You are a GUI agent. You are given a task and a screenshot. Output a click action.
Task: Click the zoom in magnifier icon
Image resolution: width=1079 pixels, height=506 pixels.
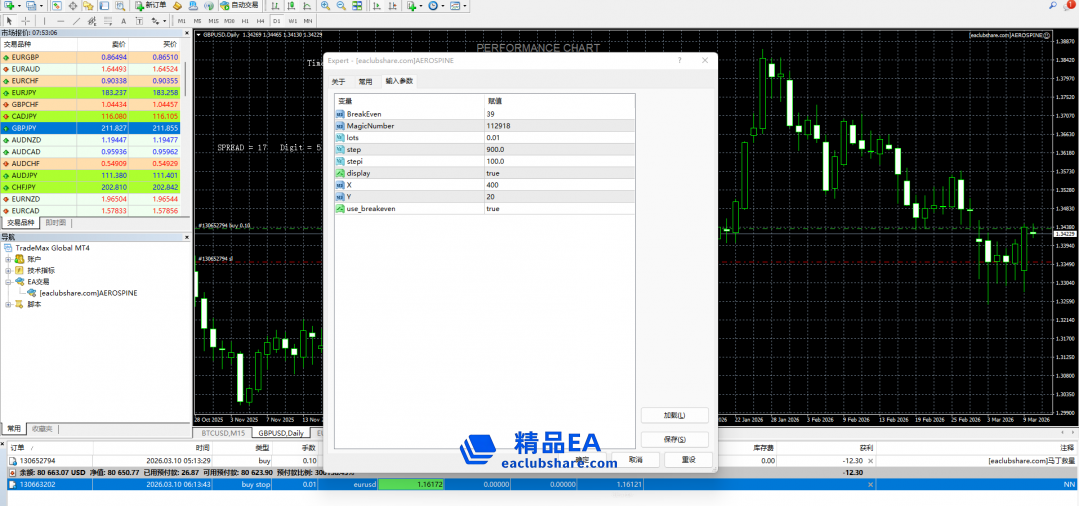tap(325, 5)
